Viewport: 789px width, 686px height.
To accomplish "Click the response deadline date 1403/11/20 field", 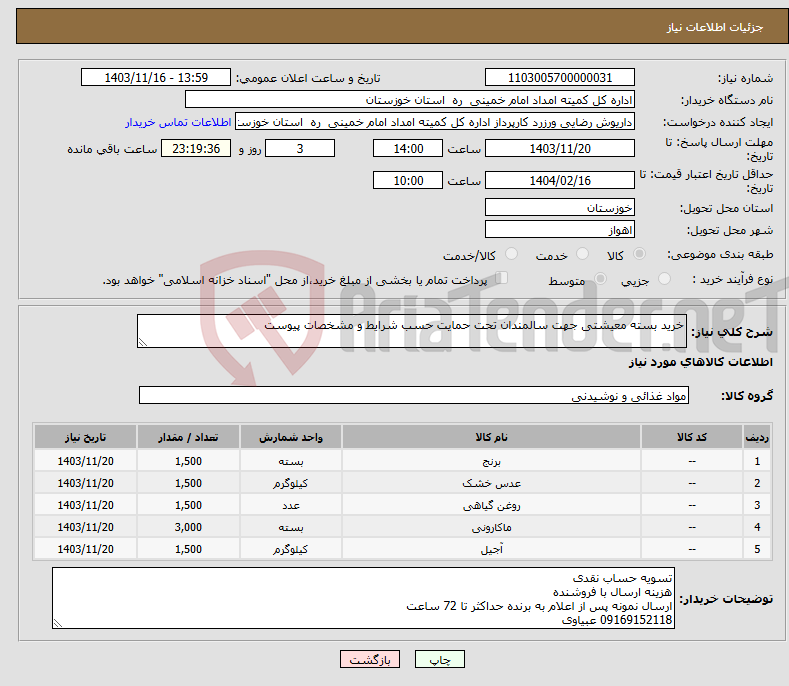I will tap(560, 148).
